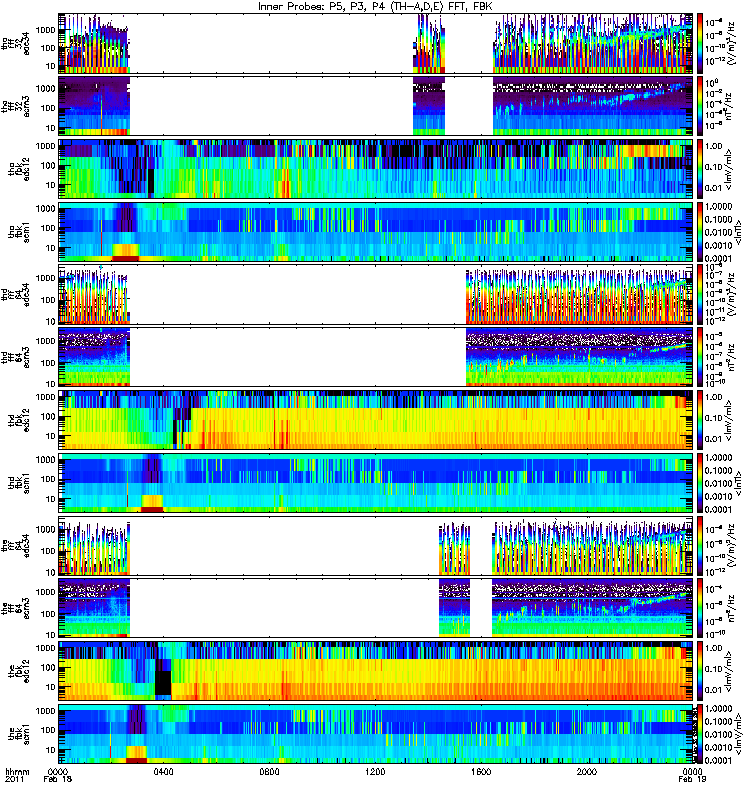Screen dimensions: 750x800
Task: Click the color bar beside the fbk edc12 panel
Action: point(699,671)
